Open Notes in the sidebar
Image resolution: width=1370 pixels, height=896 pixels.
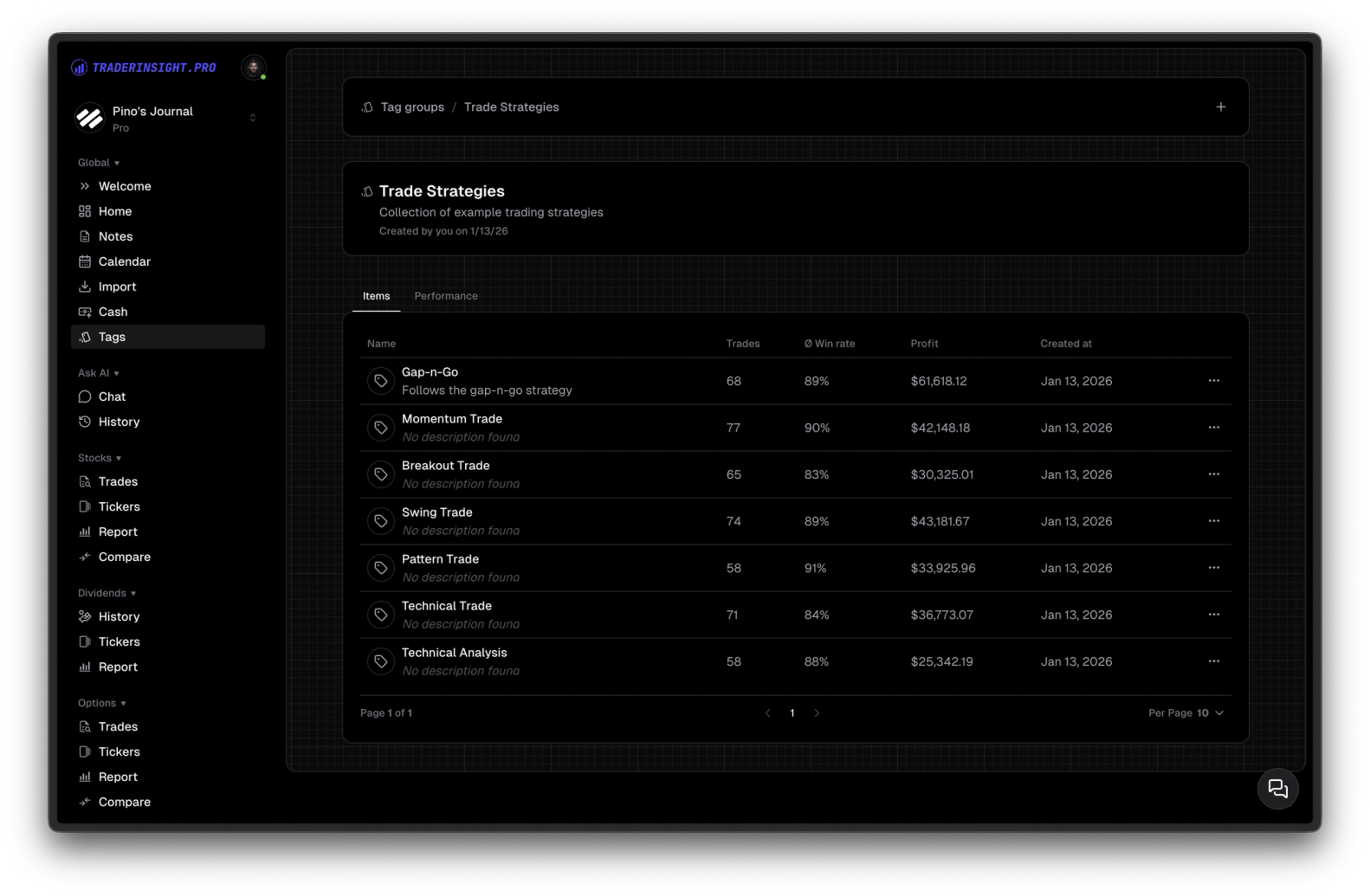pyautogui.click(x=168, y=236)
